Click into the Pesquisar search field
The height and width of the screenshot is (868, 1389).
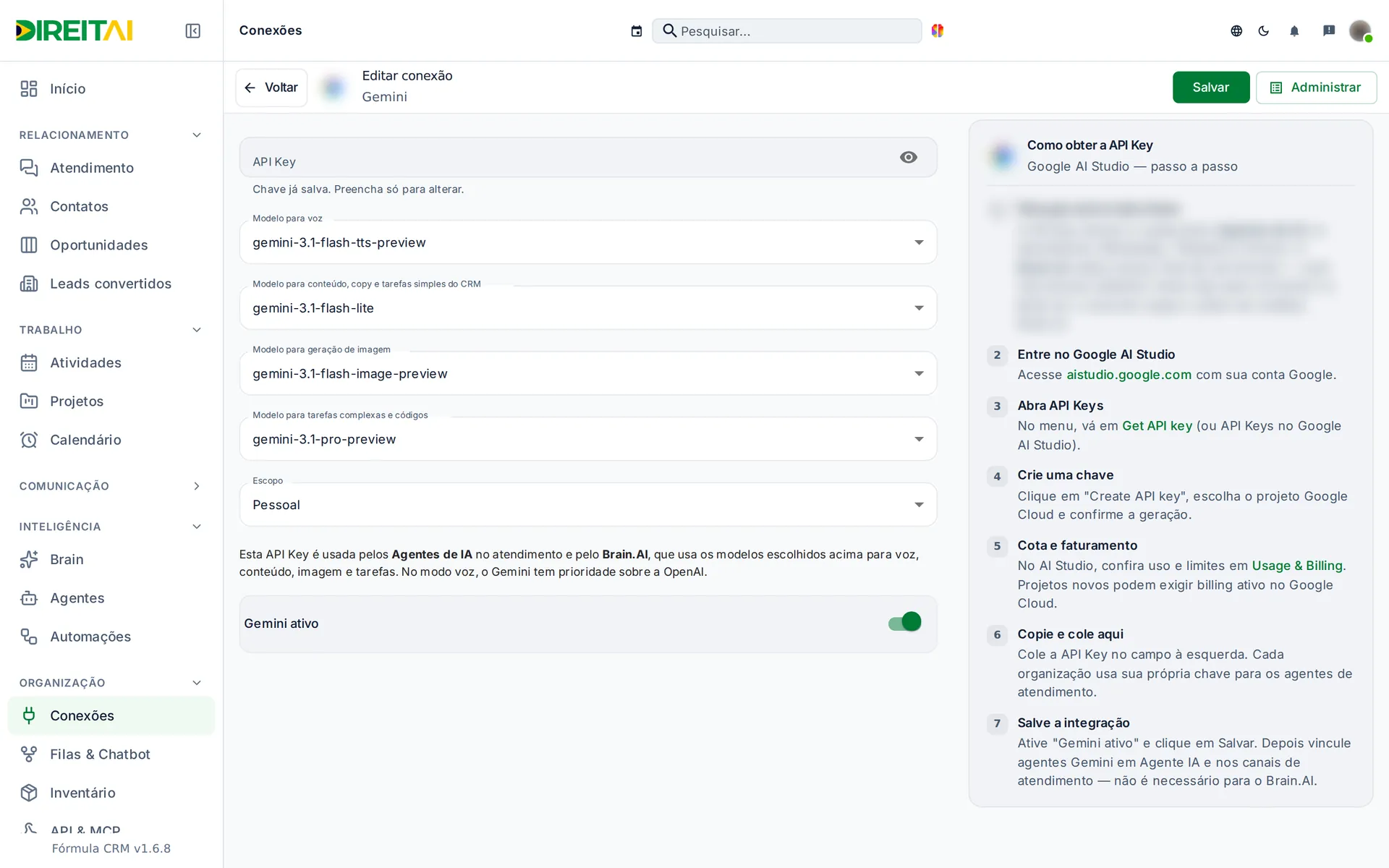(x=787, y=31)
